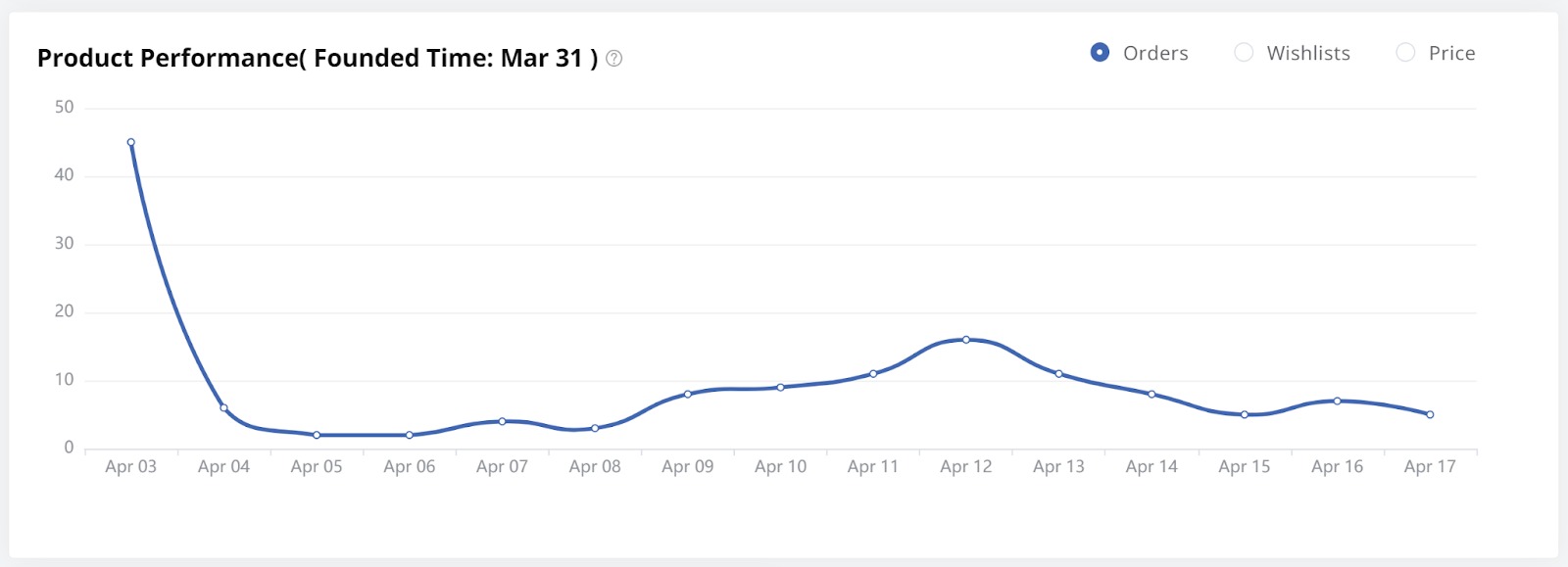Click the Apr 13 data point
The height and width of the screenshot is (567, 1568).
tap(1058, 373)
